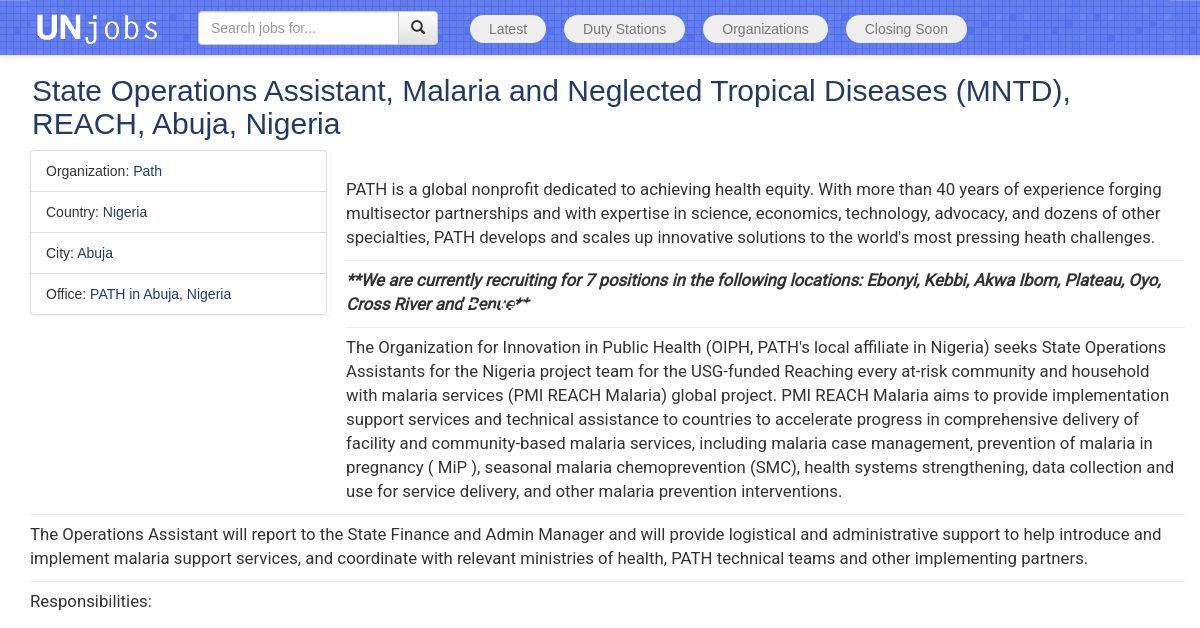
Task: Click the UNjobs logo
Action: pos(97,28)
